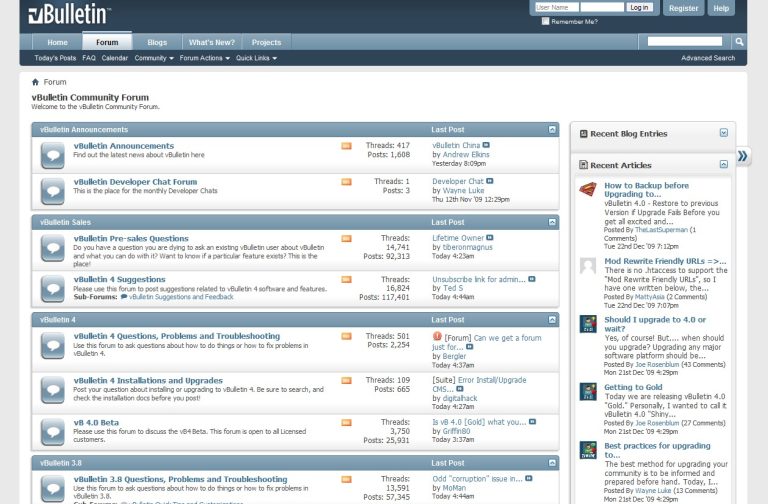Image resolution: width=768 pixels, height=504 pixels.
Task: Click the vBulletin 4 Suggestions forum icon
Action: click(53, 287)
